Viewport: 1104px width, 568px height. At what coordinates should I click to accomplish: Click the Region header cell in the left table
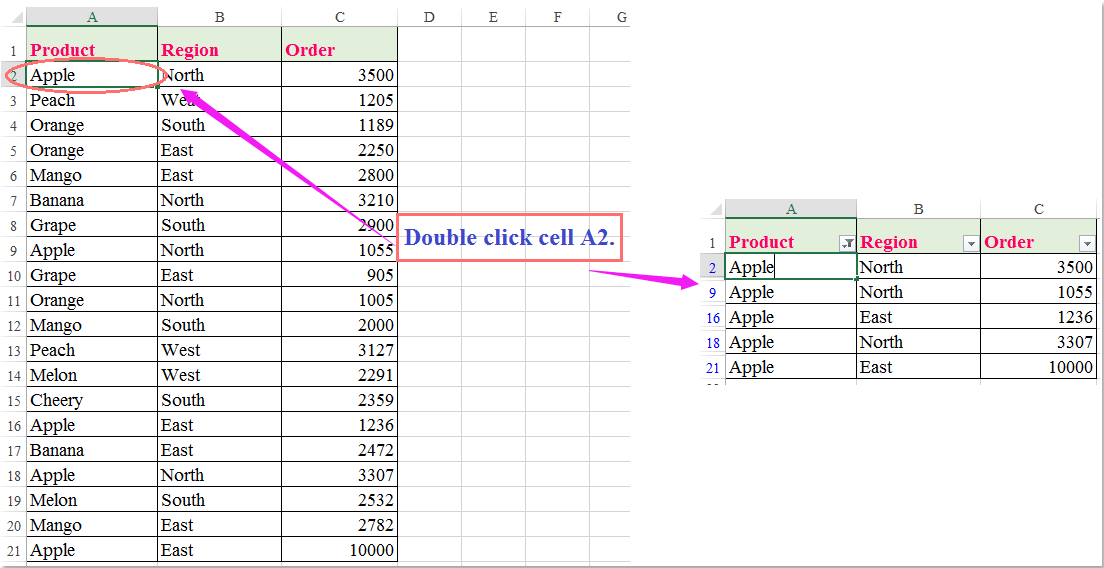219,50
